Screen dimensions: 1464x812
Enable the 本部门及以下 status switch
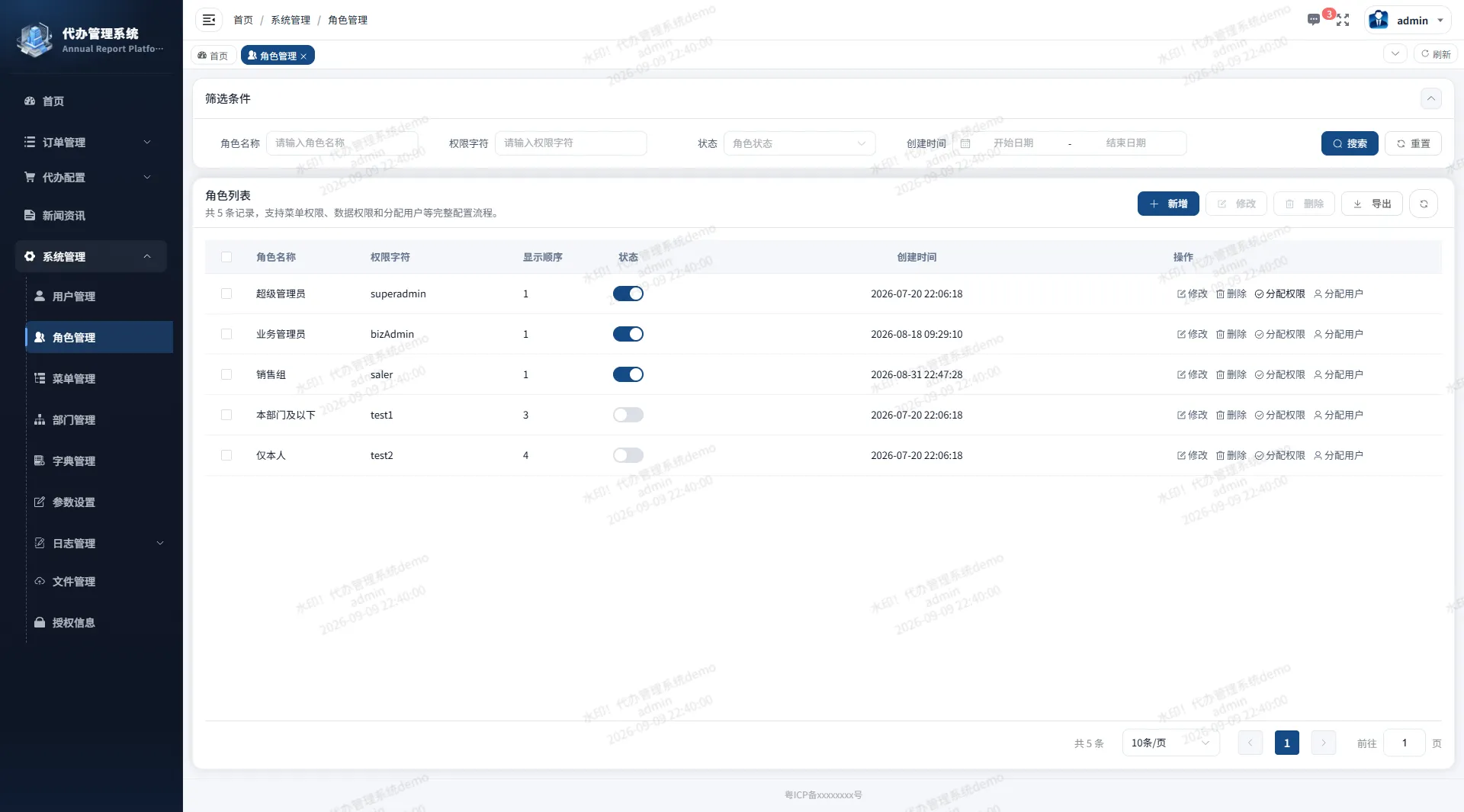tap(628, 416)
